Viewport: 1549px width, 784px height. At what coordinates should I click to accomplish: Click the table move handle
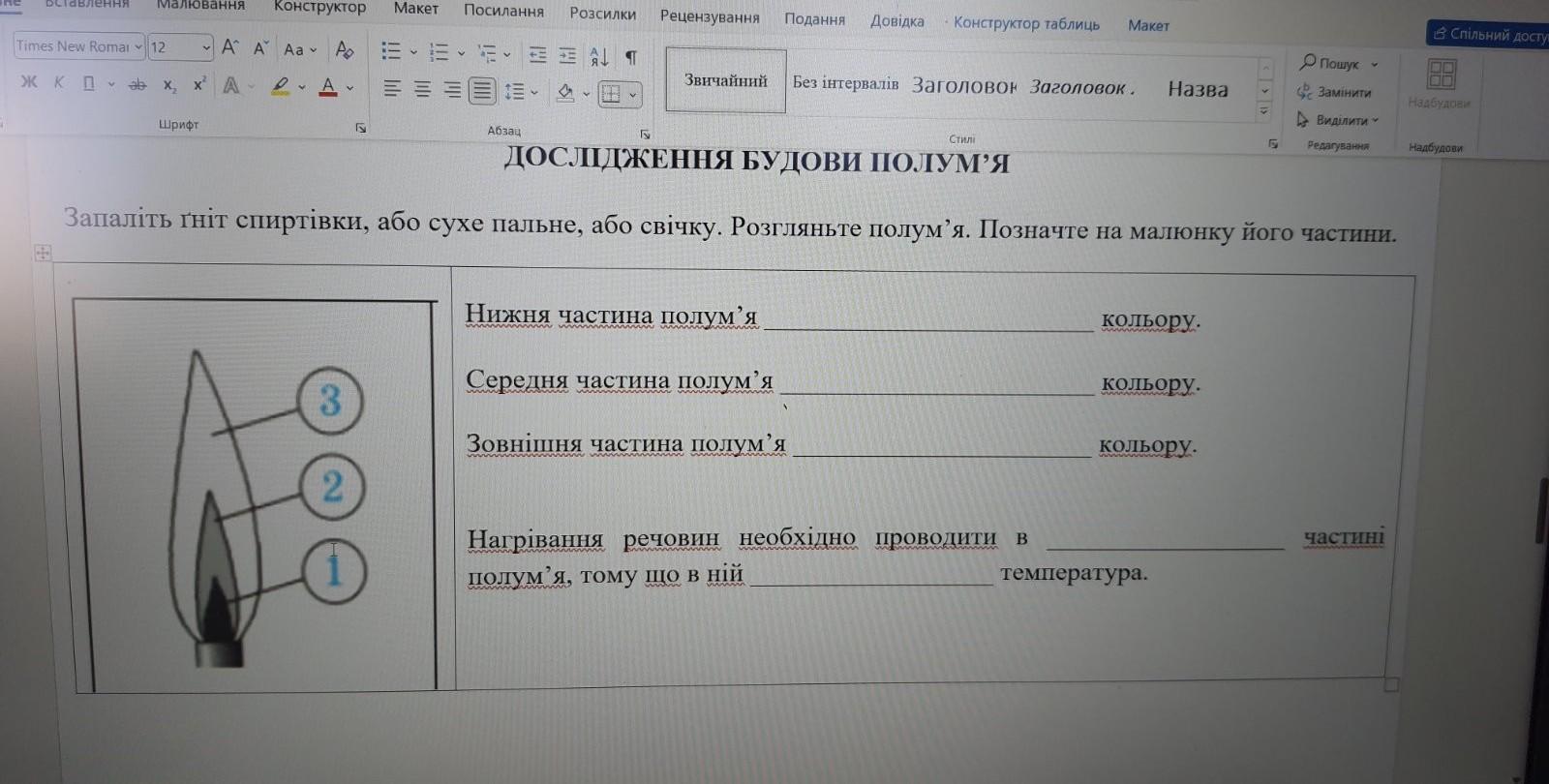coord(43,253)
